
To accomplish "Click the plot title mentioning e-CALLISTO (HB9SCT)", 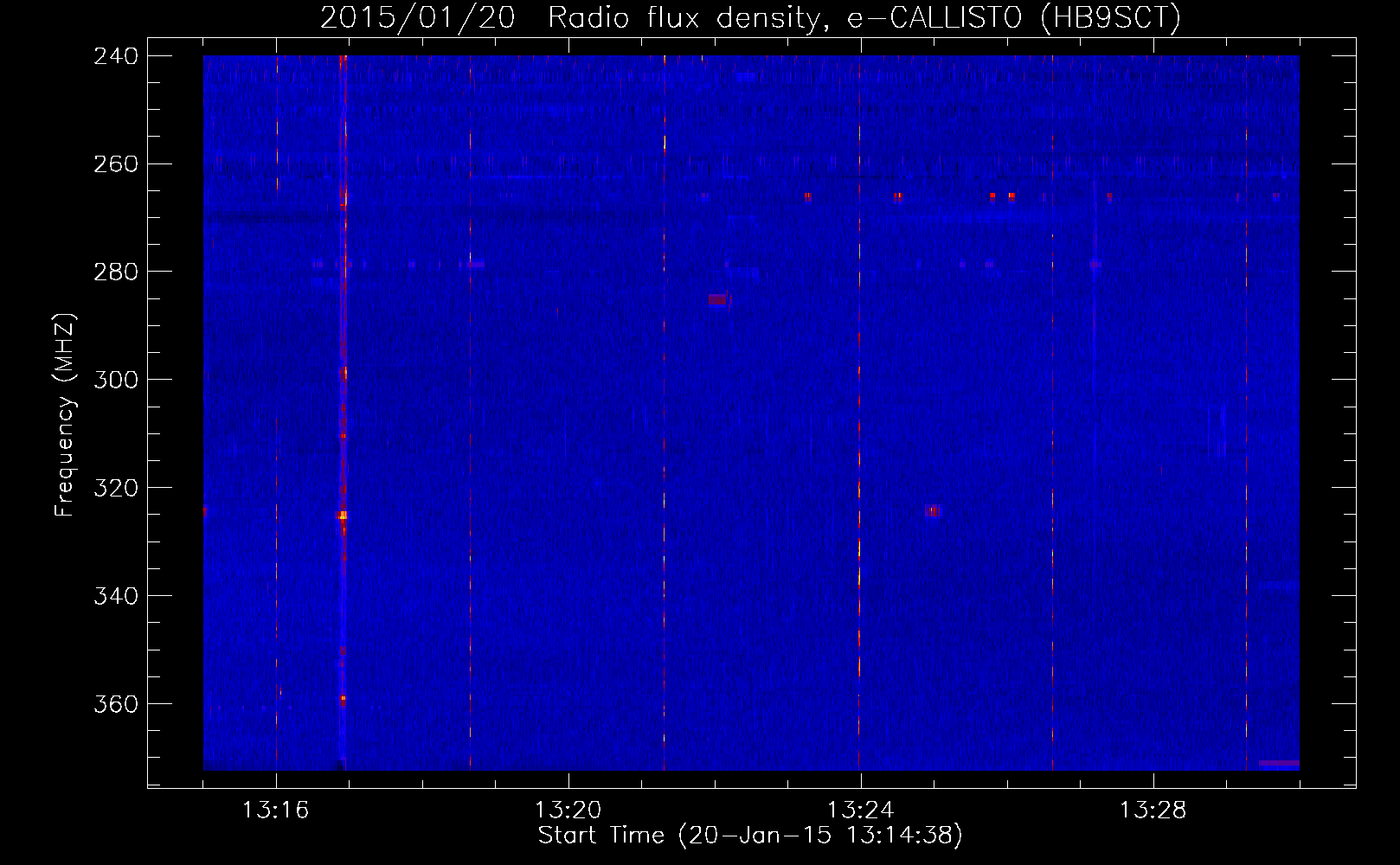I will (x=750, y=17).
